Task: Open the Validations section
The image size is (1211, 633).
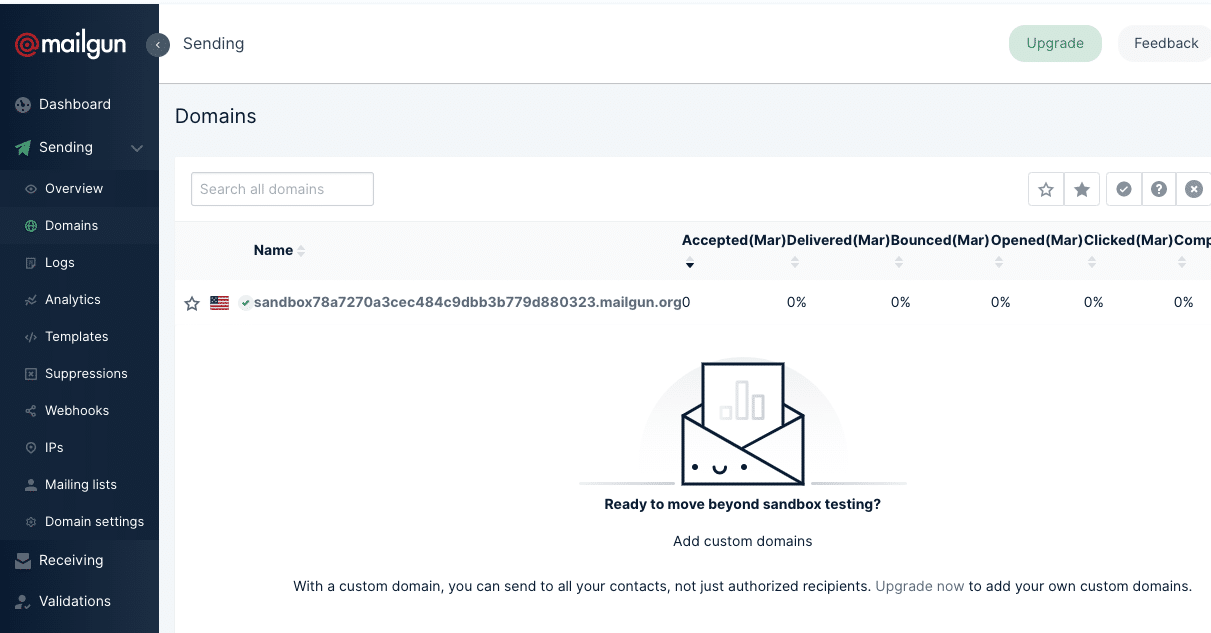Action: point(75,601)
